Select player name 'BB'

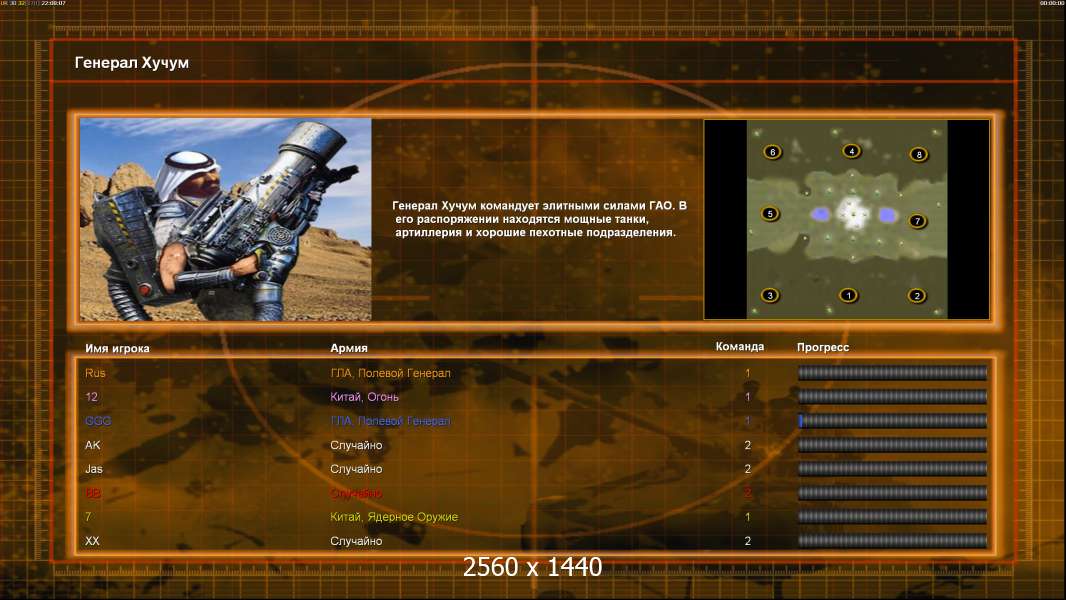pyautogui.click(x=93, y=493)
